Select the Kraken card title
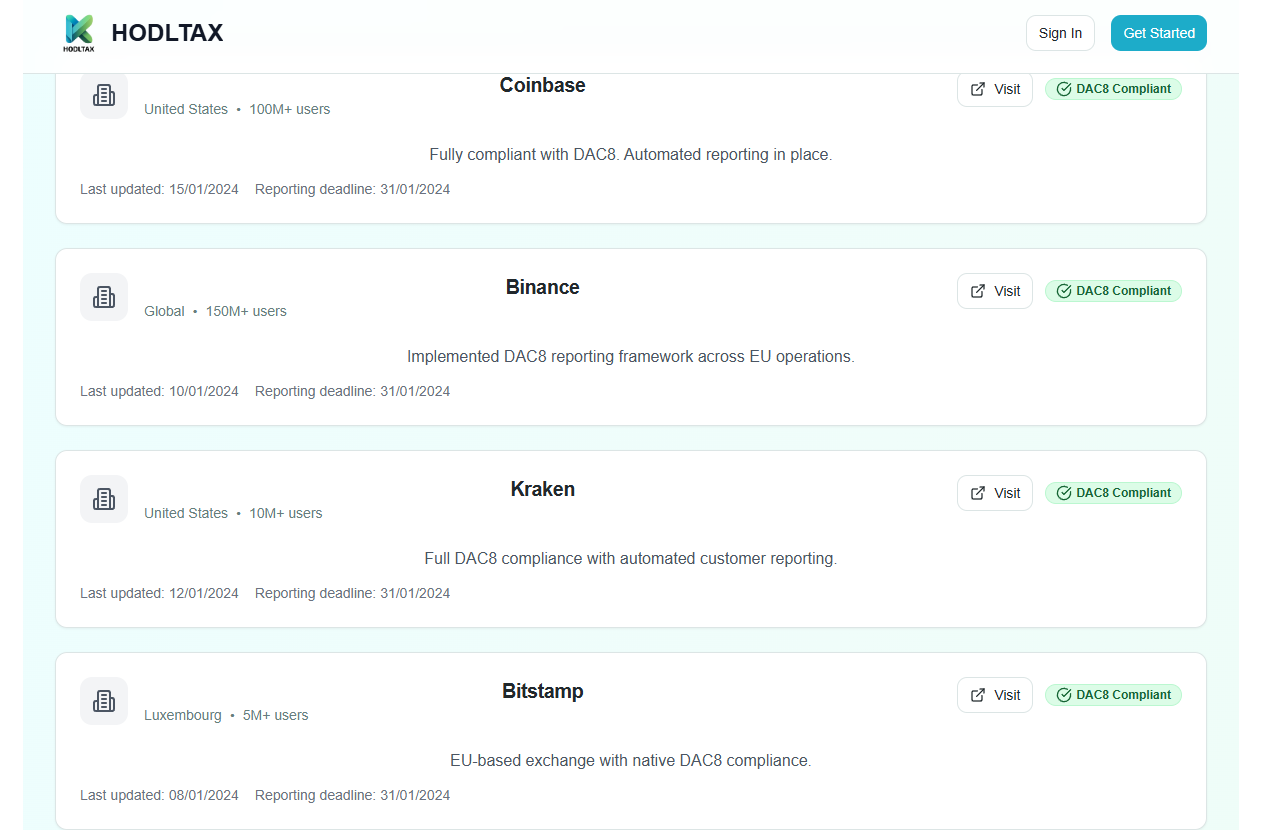Screen dimensions: 1261x830 542,489
